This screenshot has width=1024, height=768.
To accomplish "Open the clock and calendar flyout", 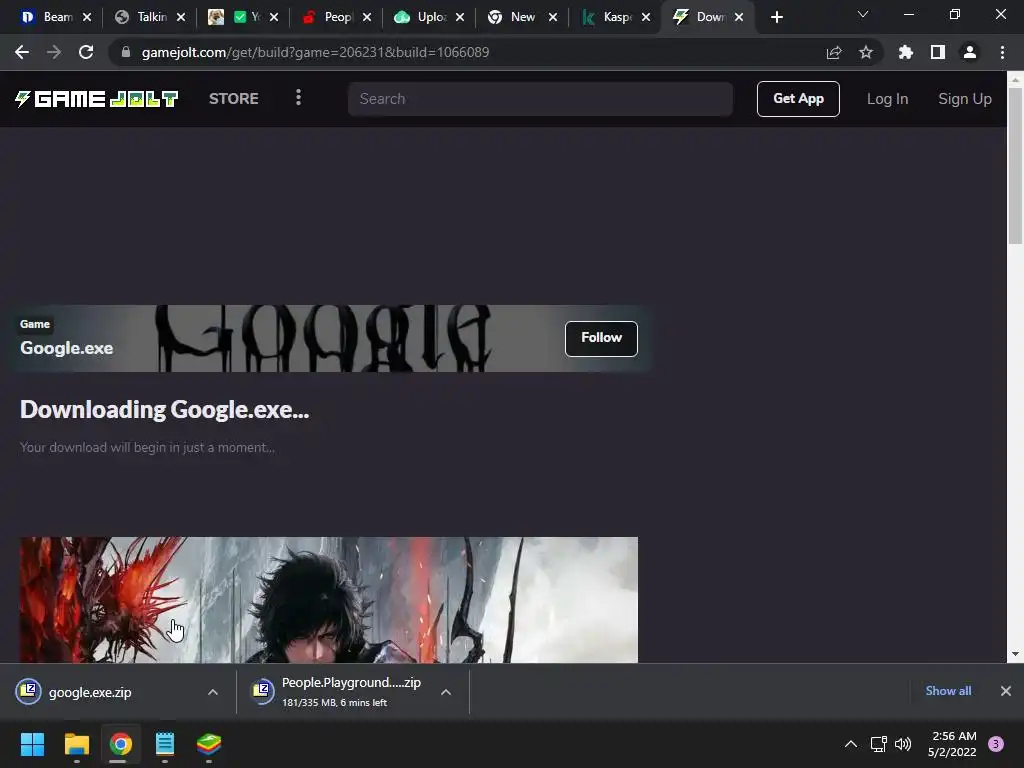I will [x=952, y=744].
